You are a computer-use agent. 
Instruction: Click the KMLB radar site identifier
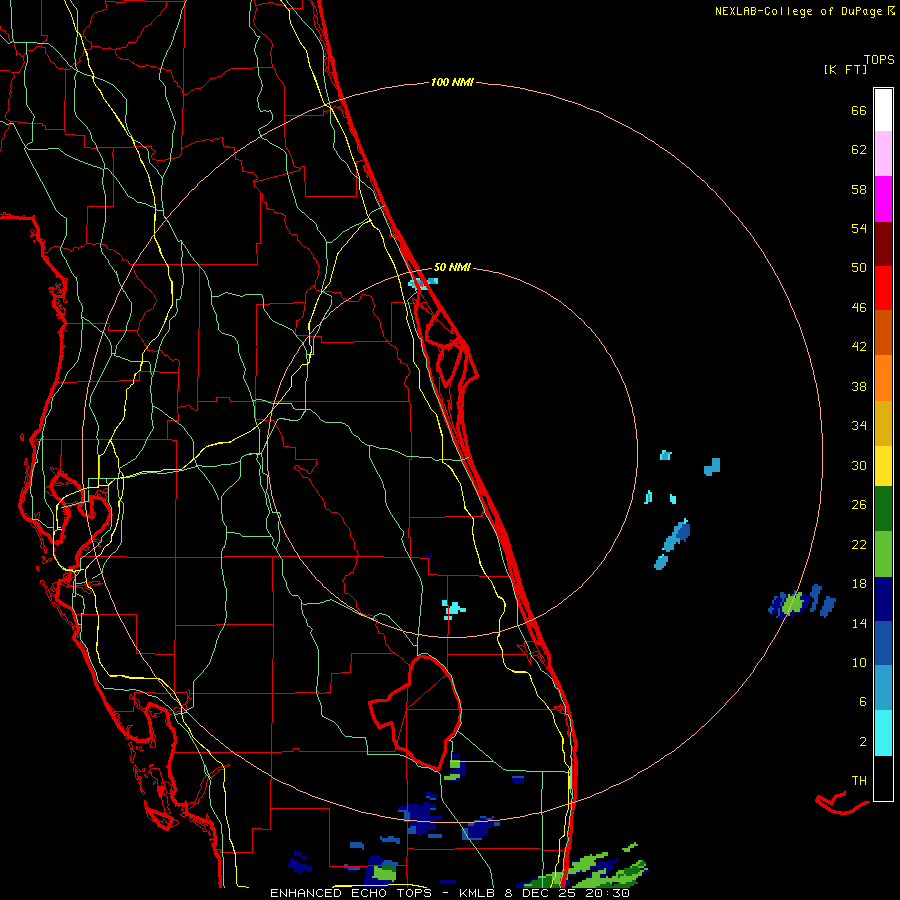(x=478, y=893)
